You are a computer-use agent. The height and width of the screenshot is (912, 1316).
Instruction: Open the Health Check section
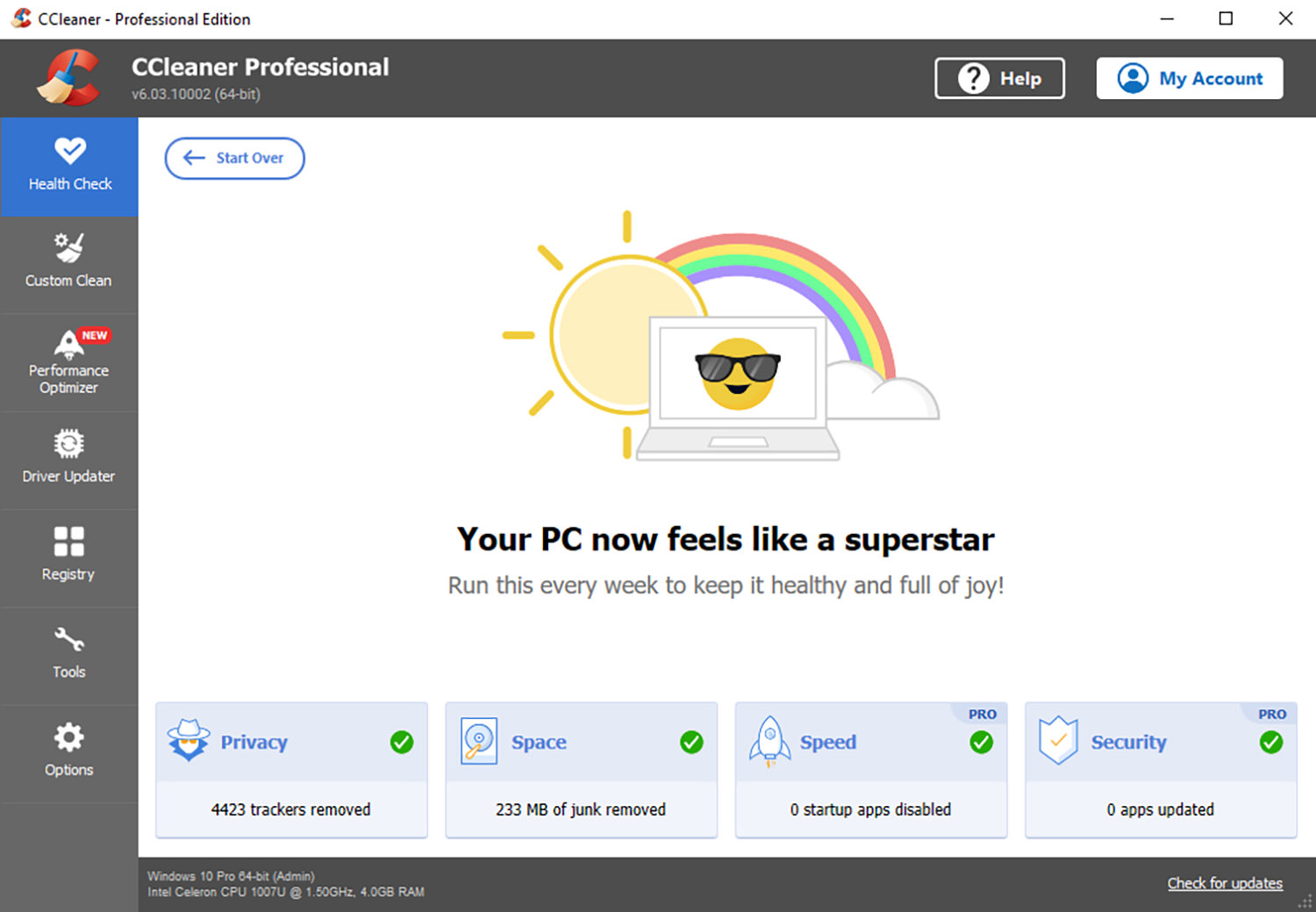[x=69, y=167]
